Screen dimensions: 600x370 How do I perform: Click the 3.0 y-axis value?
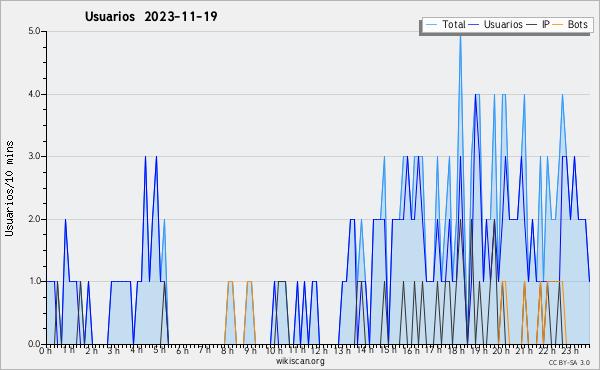(34, 156)
